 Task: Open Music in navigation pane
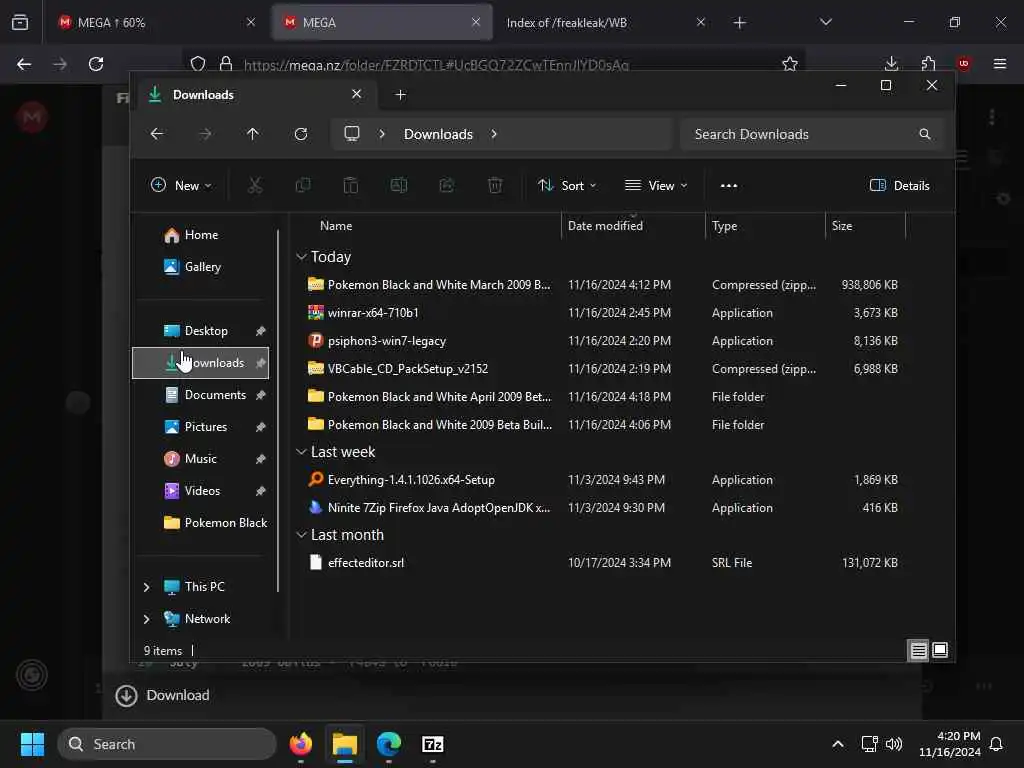point(200,458)
